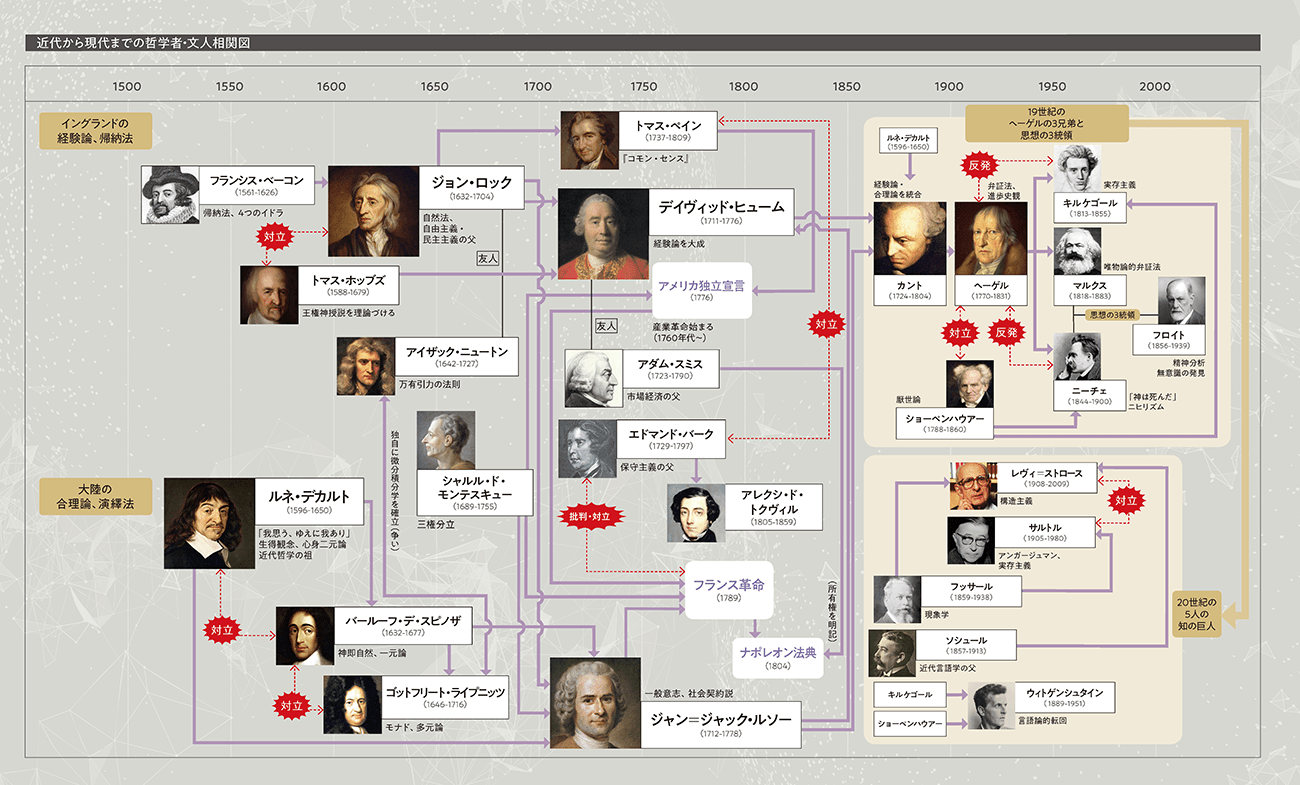Viewport: 1300px width, 785px height.
Task: Click the Leibniz portrait
Action: [x=353, y=706]
